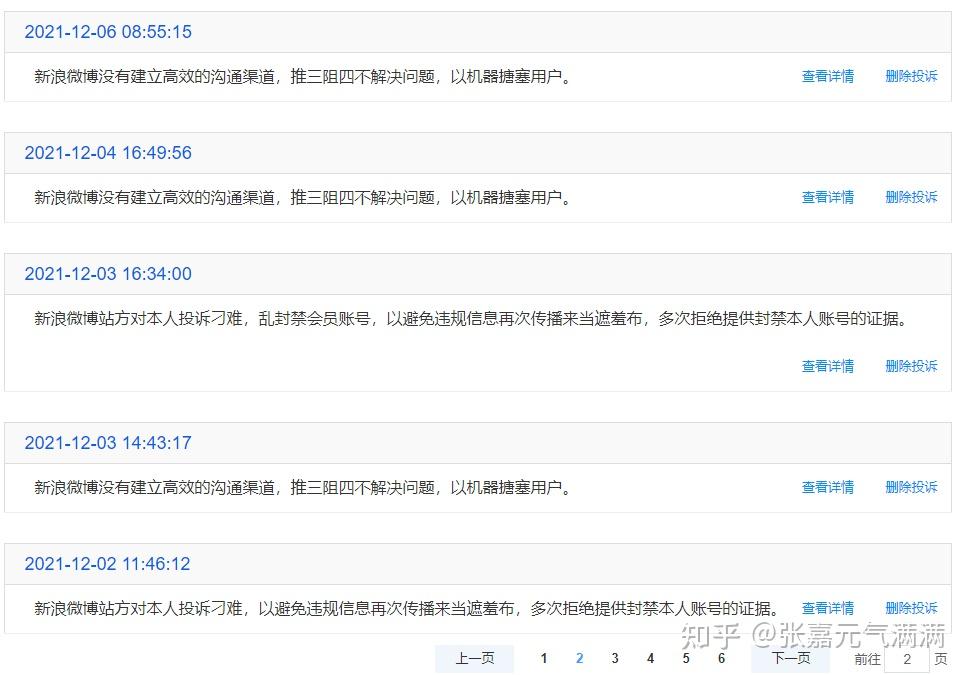The width and height of the screenshot is (970, 675).
Task: Jump to page 5 in pagination
Action: coord(686,658)
